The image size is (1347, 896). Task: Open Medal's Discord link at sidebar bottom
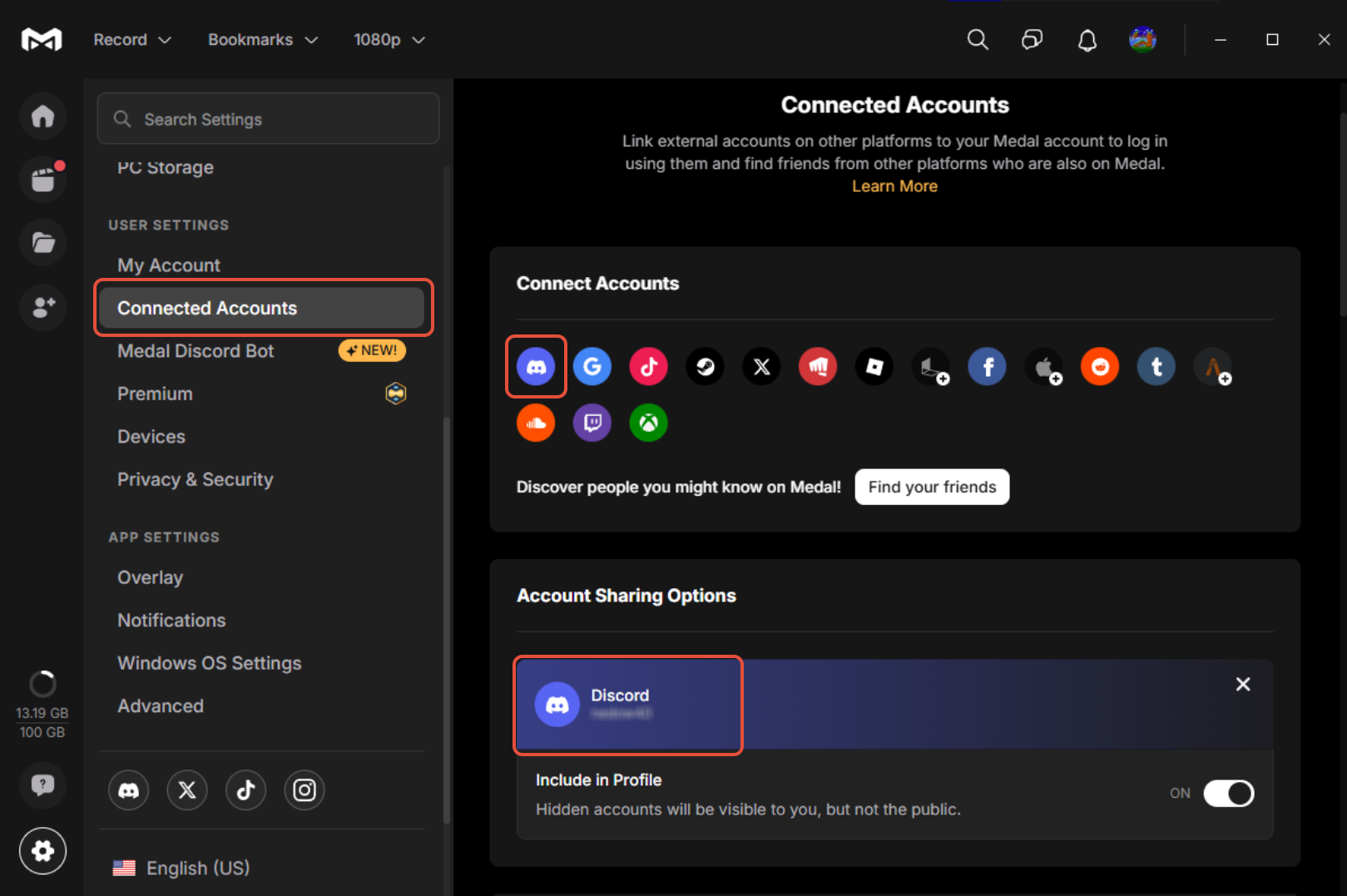(x=129, y=790)
